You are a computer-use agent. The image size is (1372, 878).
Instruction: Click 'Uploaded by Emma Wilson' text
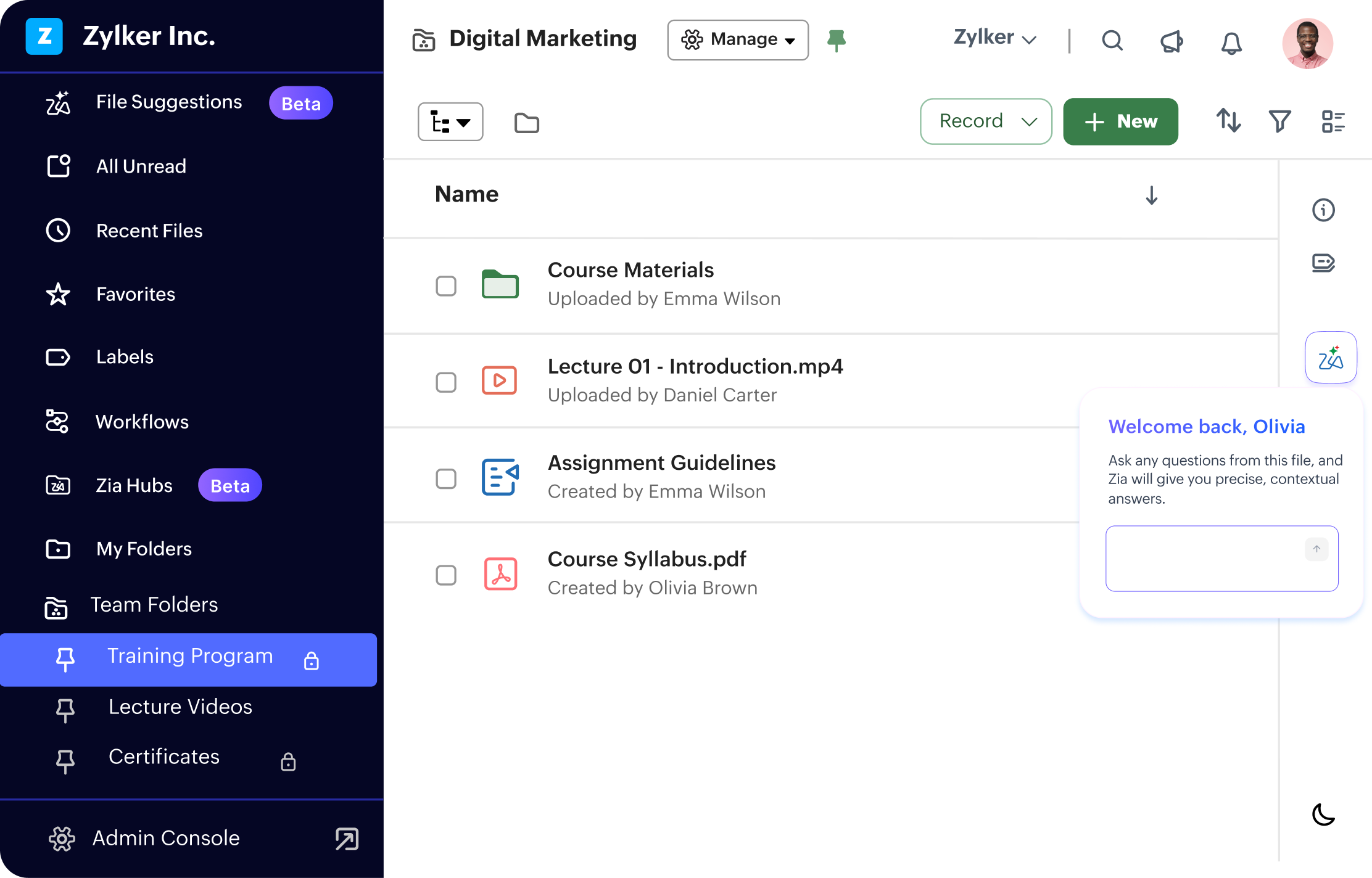pos(664,299)
